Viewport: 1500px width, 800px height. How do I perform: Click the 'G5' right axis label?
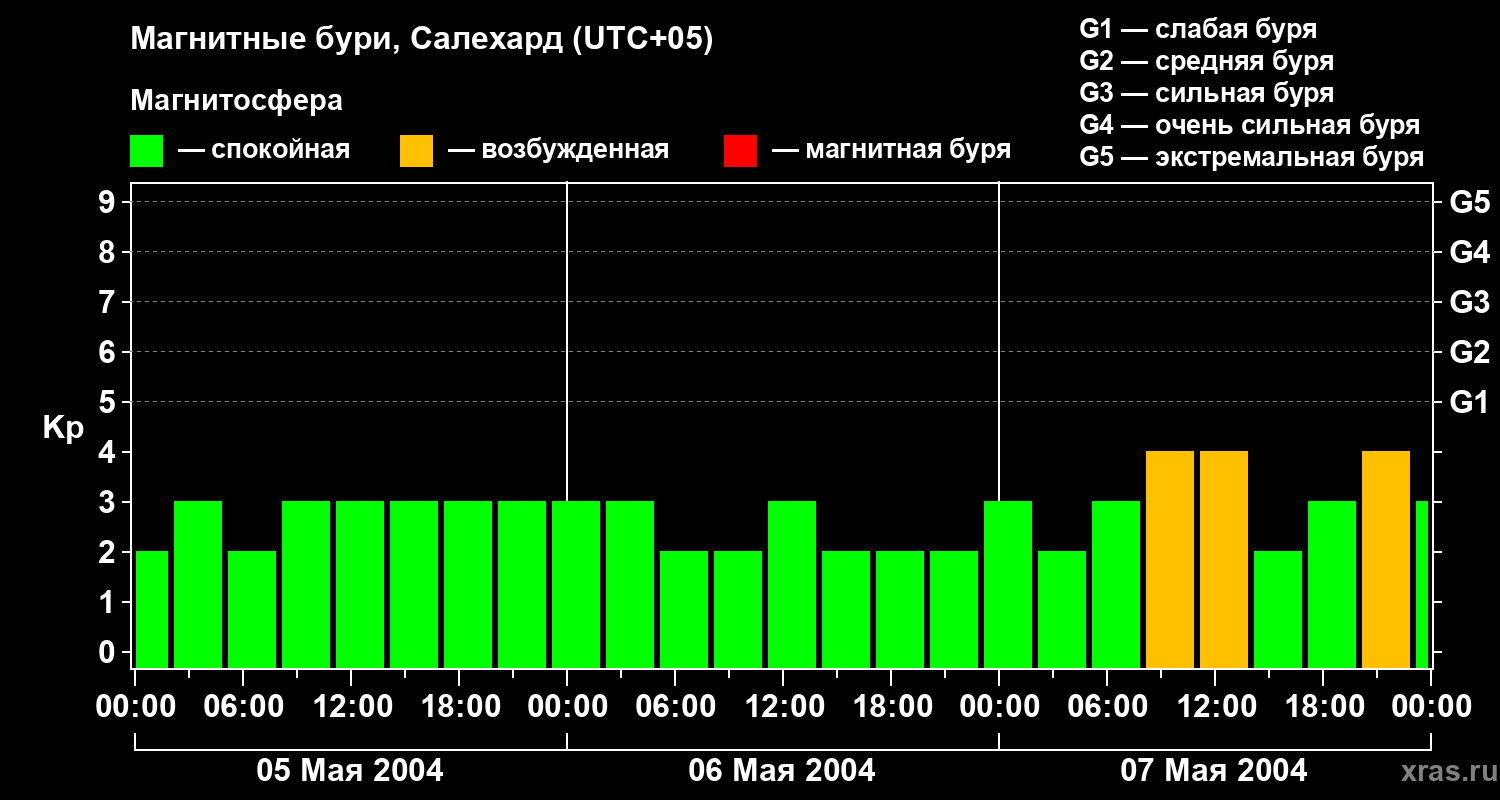point(1470,202)
